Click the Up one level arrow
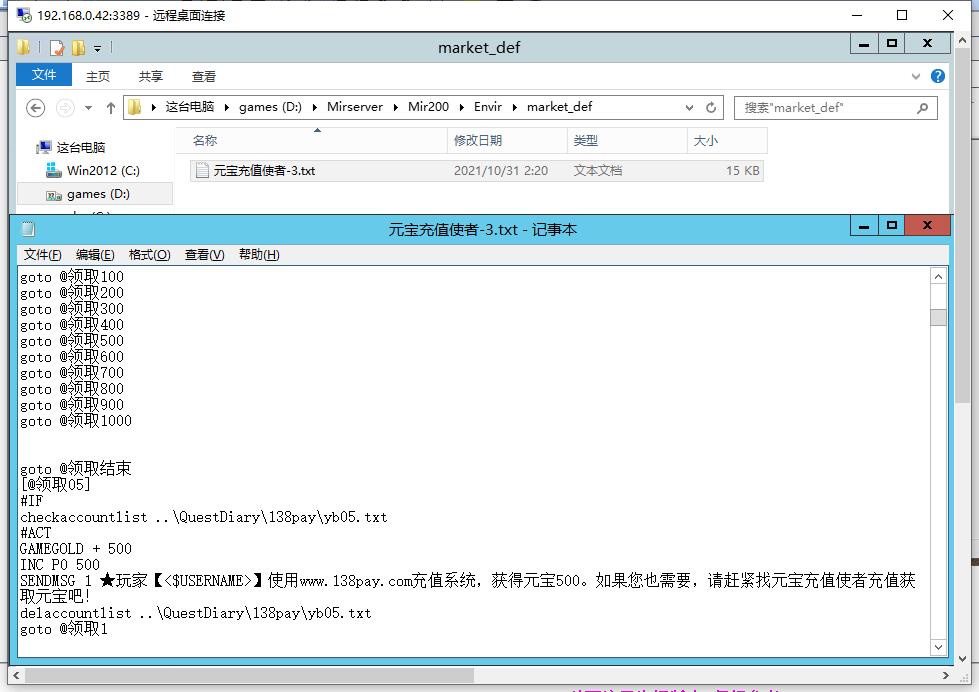The height and width of the screenshot is (692, 979). (110, 108)
